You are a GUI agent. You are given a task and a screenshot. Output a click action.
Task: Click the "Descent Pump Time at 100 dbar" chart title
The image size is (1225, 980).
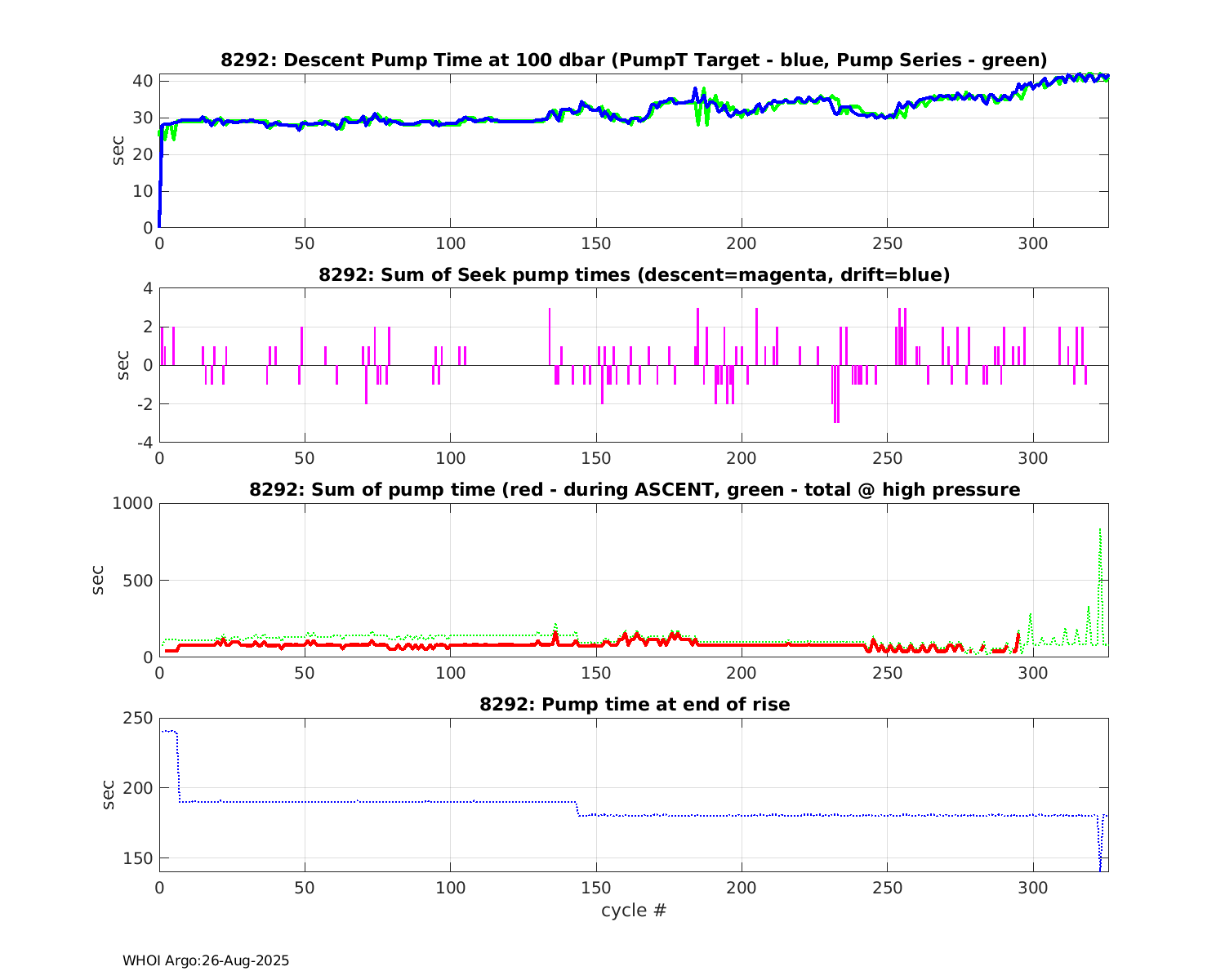[634, 60]
